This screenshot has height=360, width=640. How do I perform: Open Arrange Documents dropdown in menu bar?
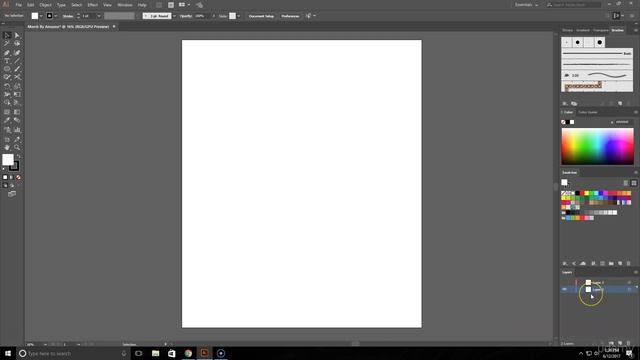pos(184,5)
